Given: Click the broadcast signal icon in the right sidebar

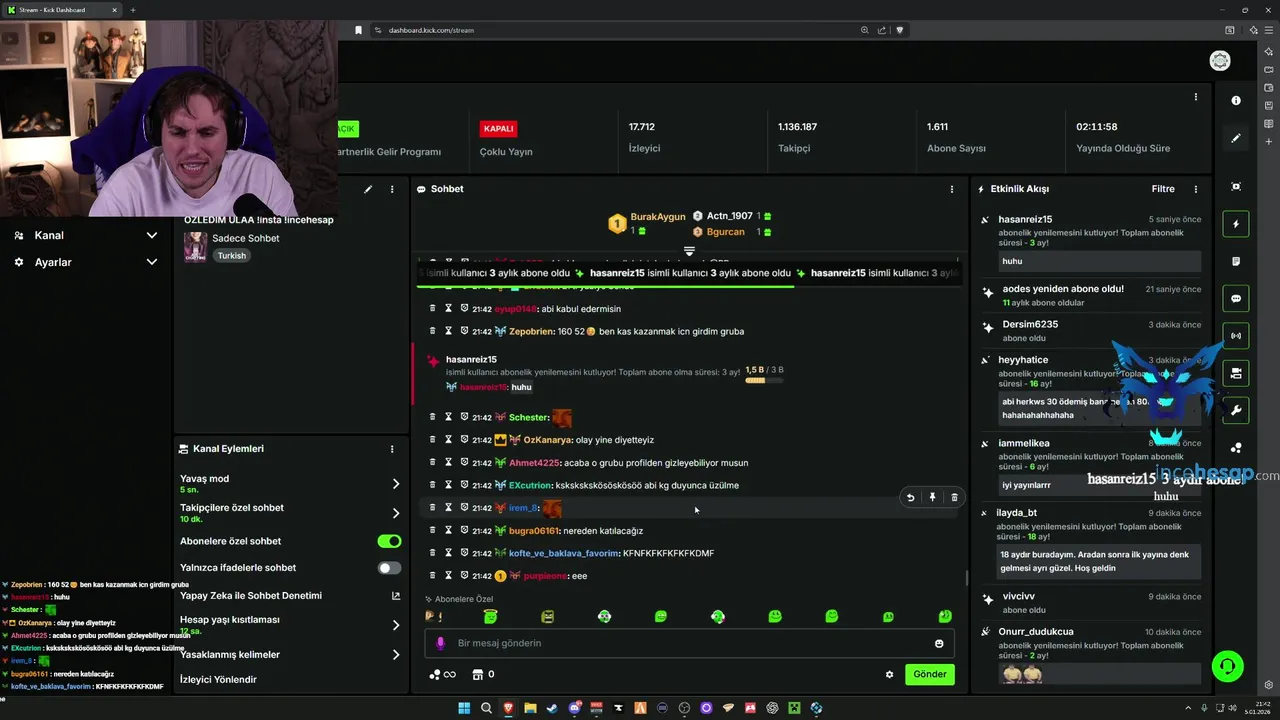Looking at the screenshot, I should click(x=1236, y=336).
